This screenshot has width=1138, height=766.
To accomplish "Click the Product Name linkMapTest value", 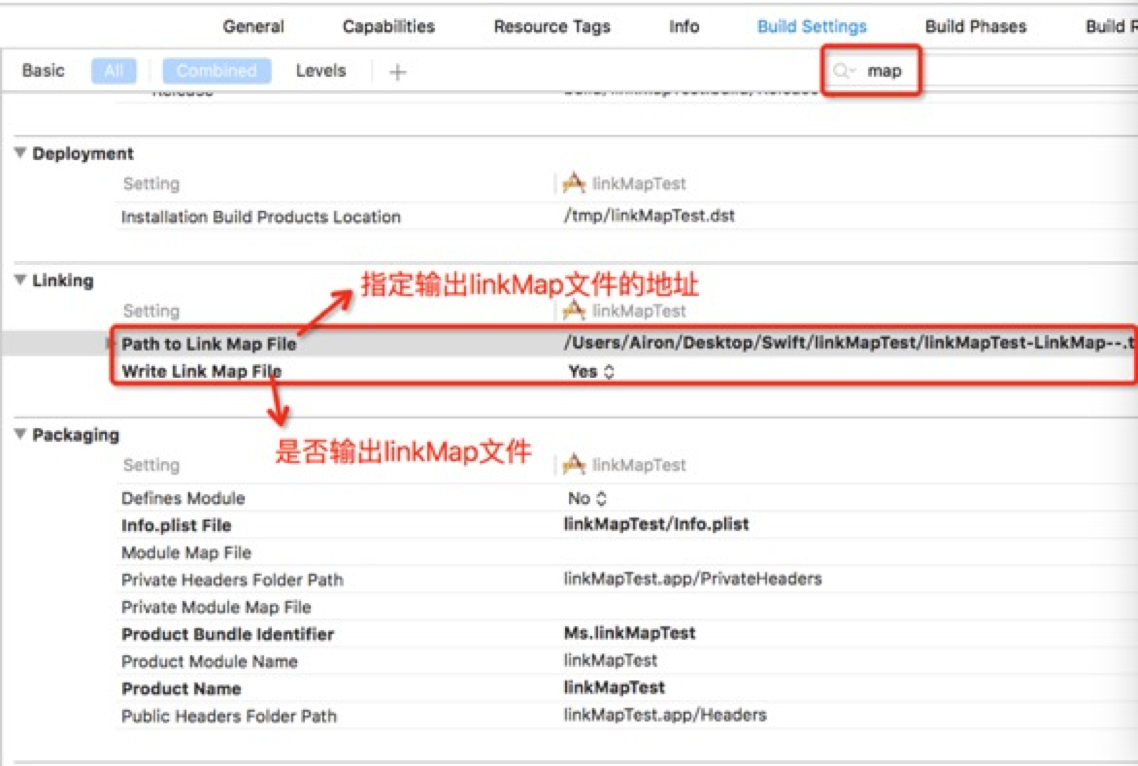I will [614, 688].
